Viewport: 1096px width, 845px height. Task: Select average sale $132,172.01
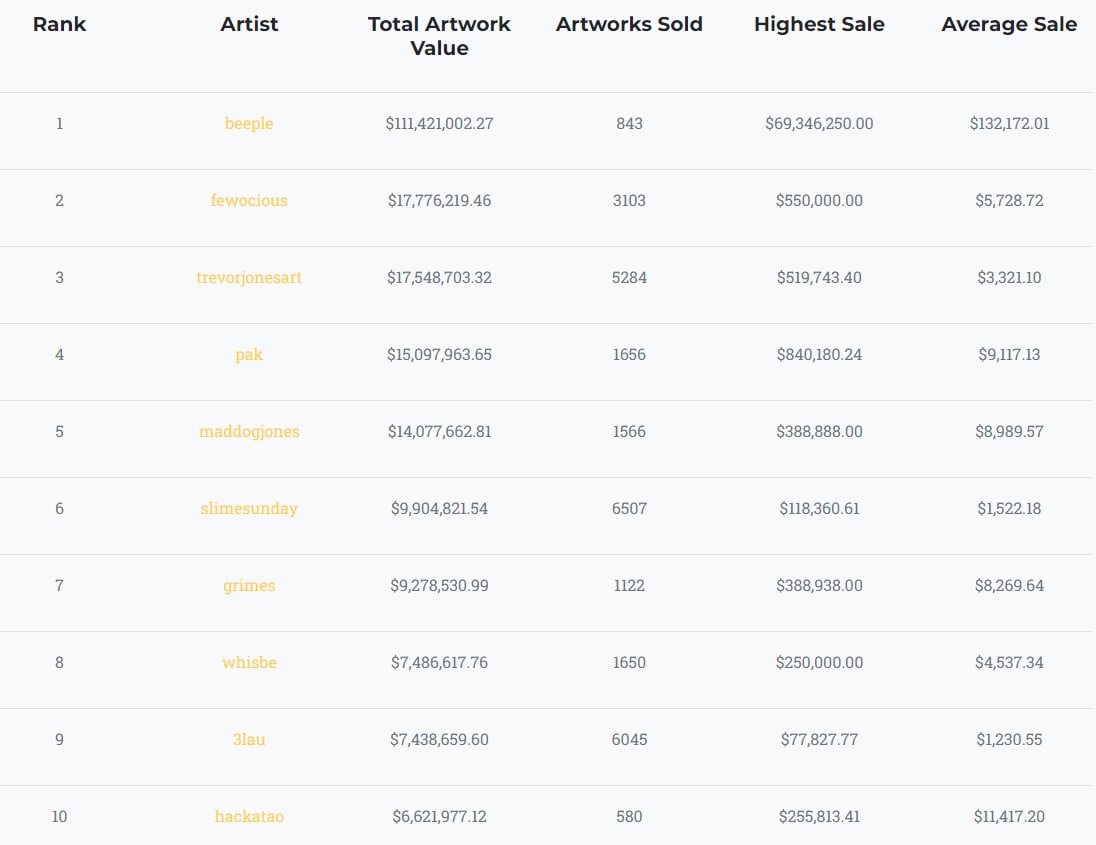[x=1009, y=124]
